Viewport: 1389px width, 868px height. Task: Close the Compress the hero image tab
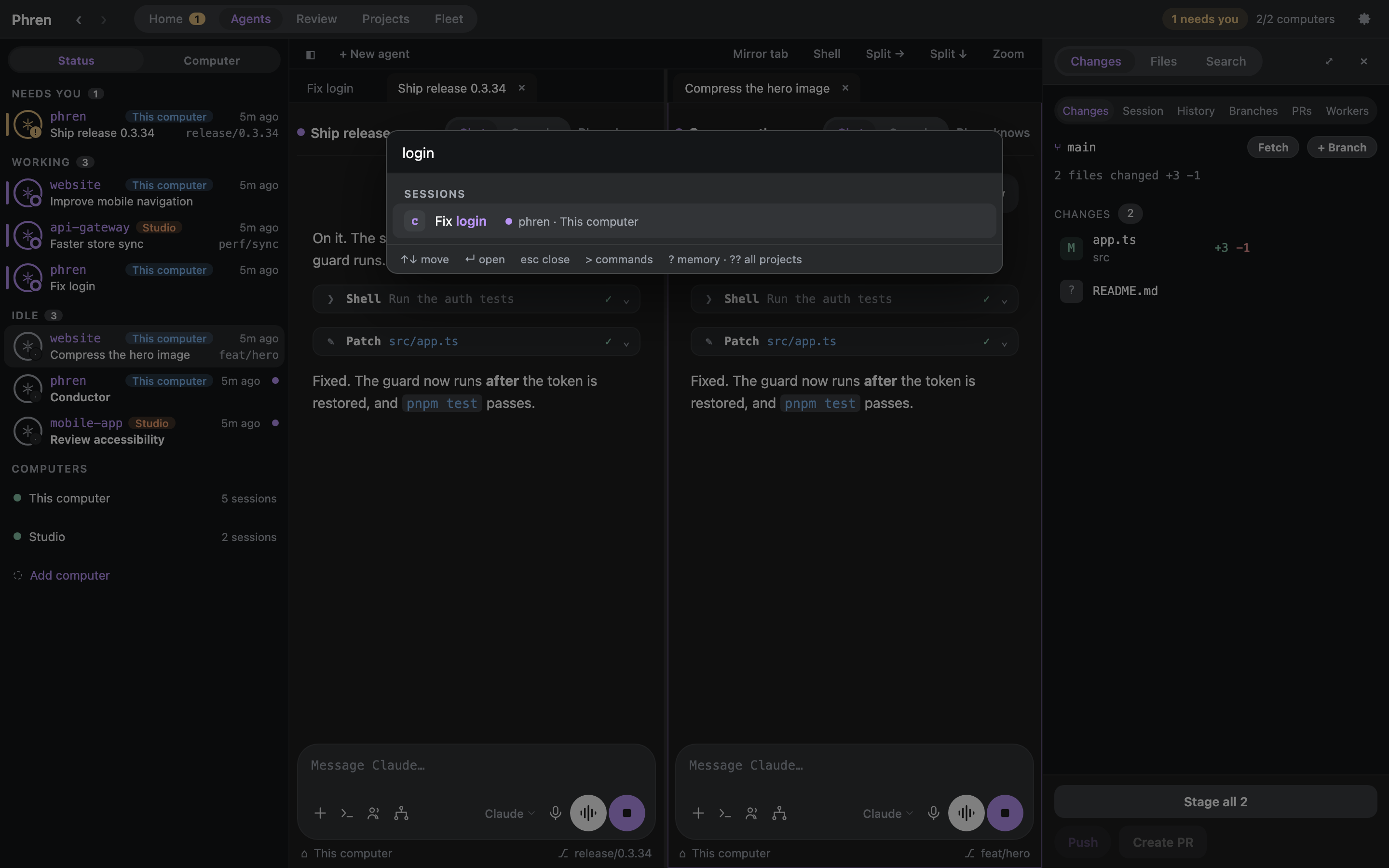[x=845, y=88]
